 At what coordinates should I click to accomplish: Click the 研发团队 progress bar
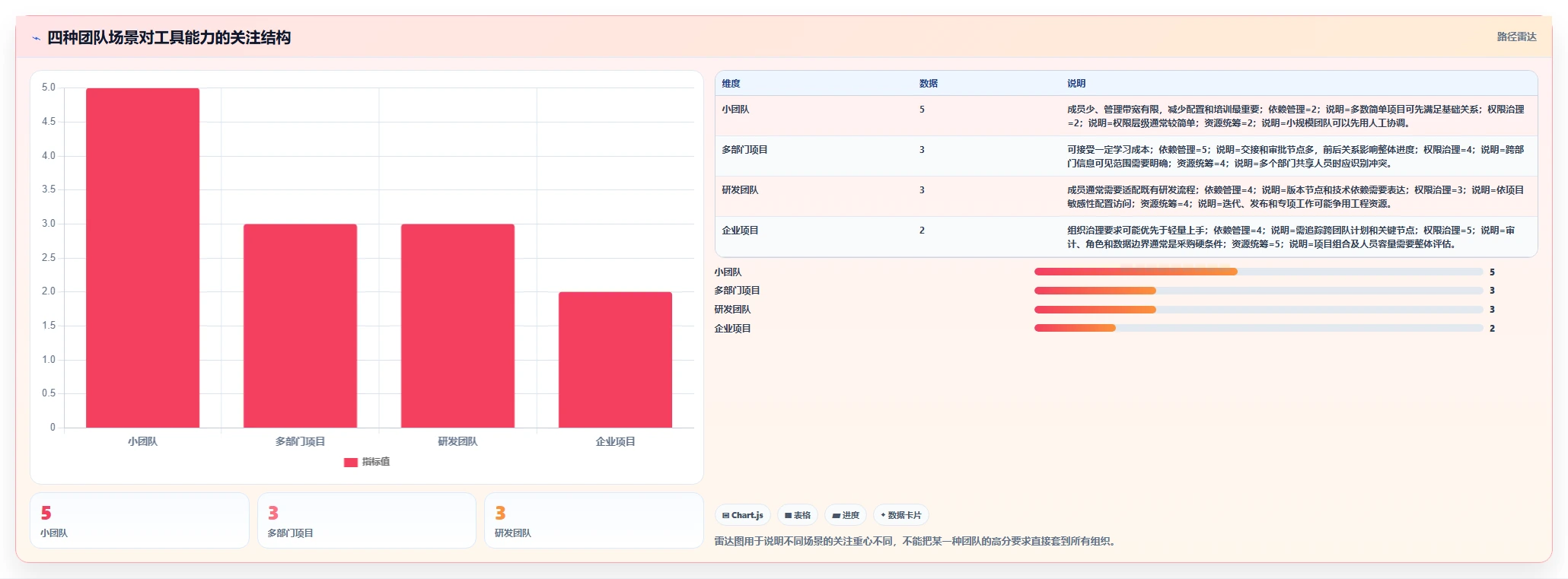(1258, 310)
